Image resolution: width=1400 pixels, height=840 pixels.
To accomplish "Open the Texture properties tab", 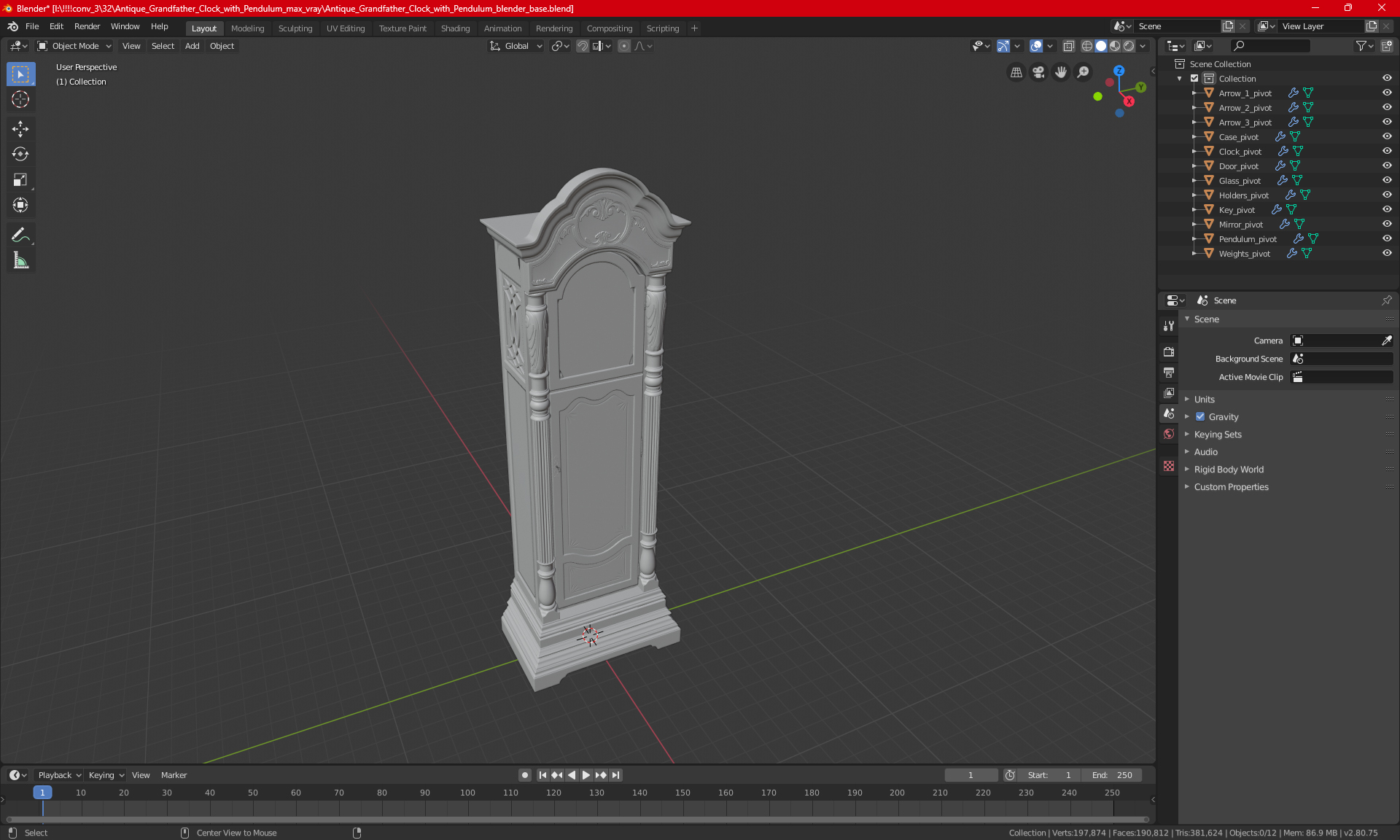I will tap(1169, 466).
